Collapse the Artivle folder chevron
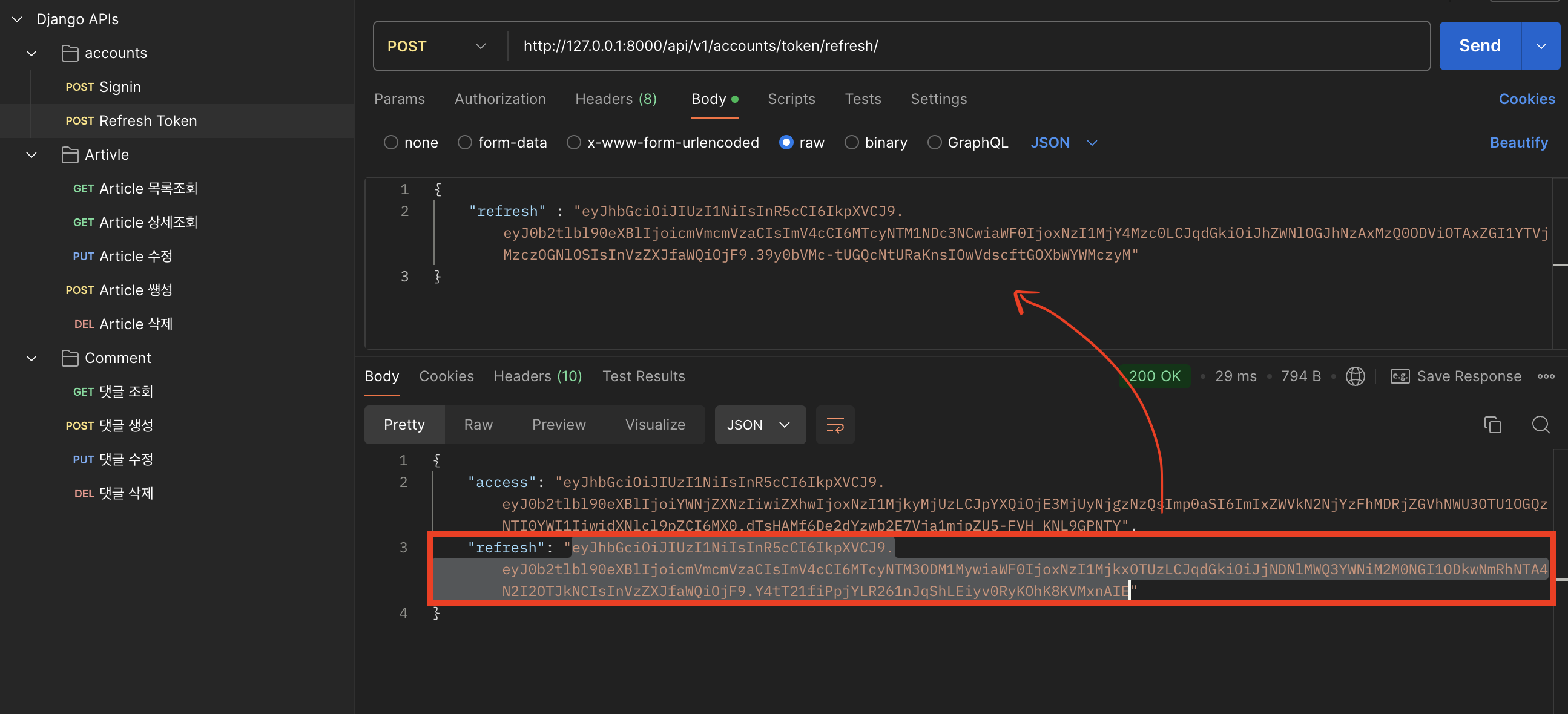This screenshot has width=1568, height=714. click(31, 154)
